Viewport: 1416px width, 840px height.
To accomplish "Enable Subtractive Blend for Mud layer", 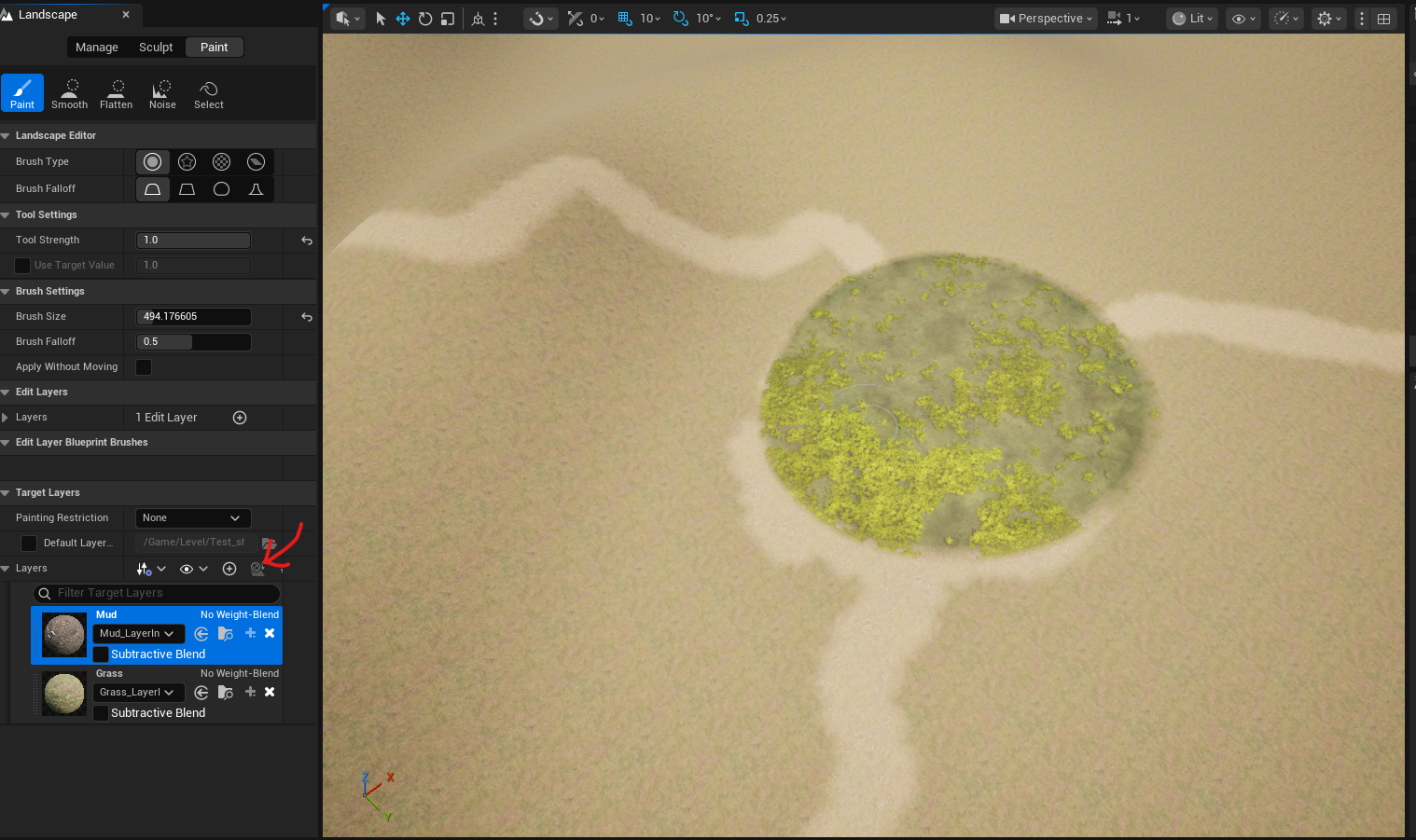I will tap(101, 654).
